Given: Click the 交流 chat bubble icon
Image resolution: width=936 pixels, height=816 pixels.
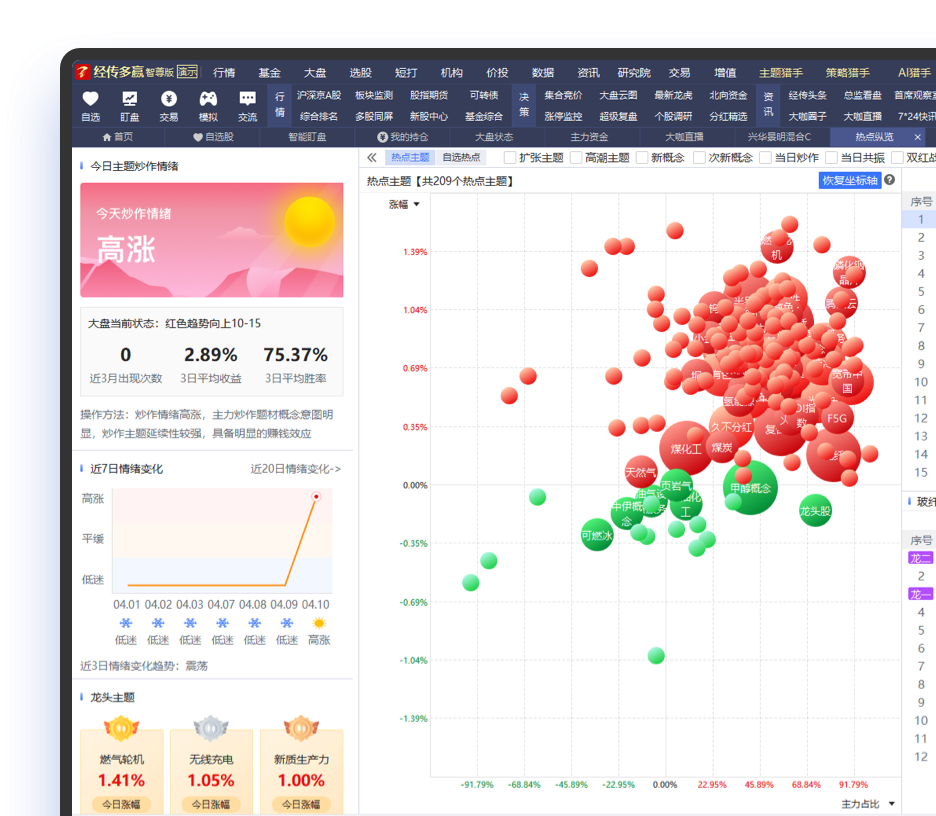Looking at the screenshot, I should click(x=247, y=98).
